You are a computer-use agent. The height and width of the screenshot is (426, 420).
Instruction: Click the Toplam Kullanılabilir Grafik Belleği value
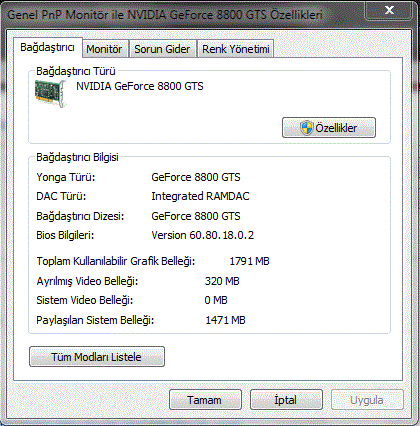point(249,261)
